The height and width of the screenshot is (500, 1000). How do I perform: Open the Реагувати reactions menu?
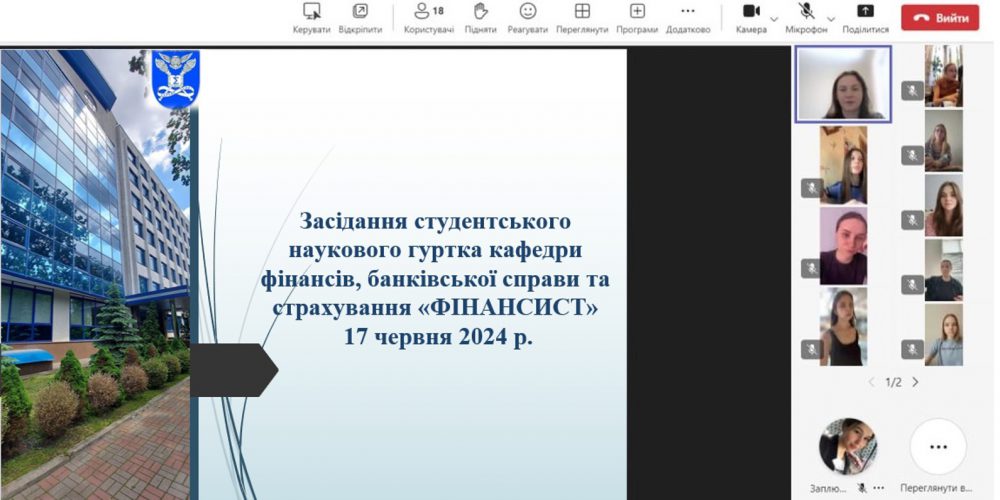click(x=528, y=12)
